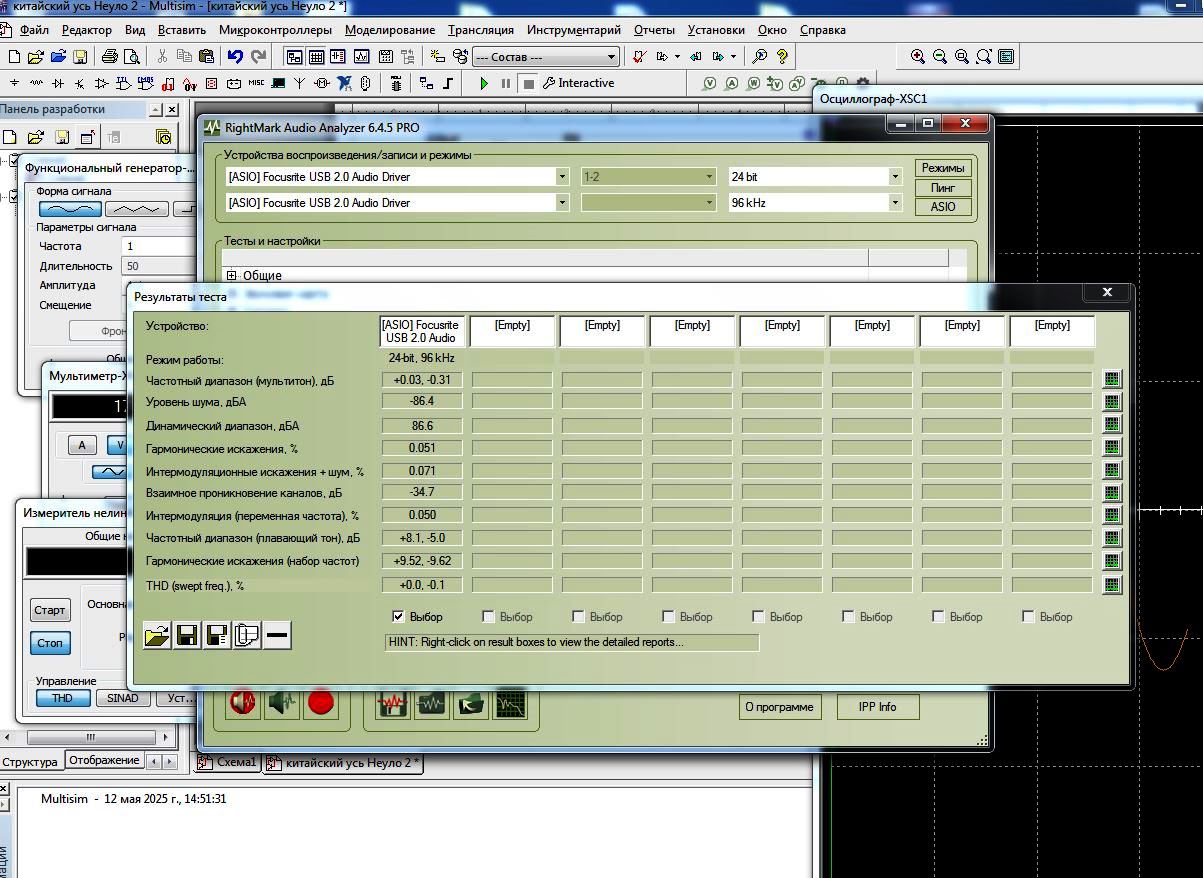Image resolution: width=1203 pixels, height=878 pixels.
Task: Click Multisim Save floppy toolbar icon
Action: [81, 57]
